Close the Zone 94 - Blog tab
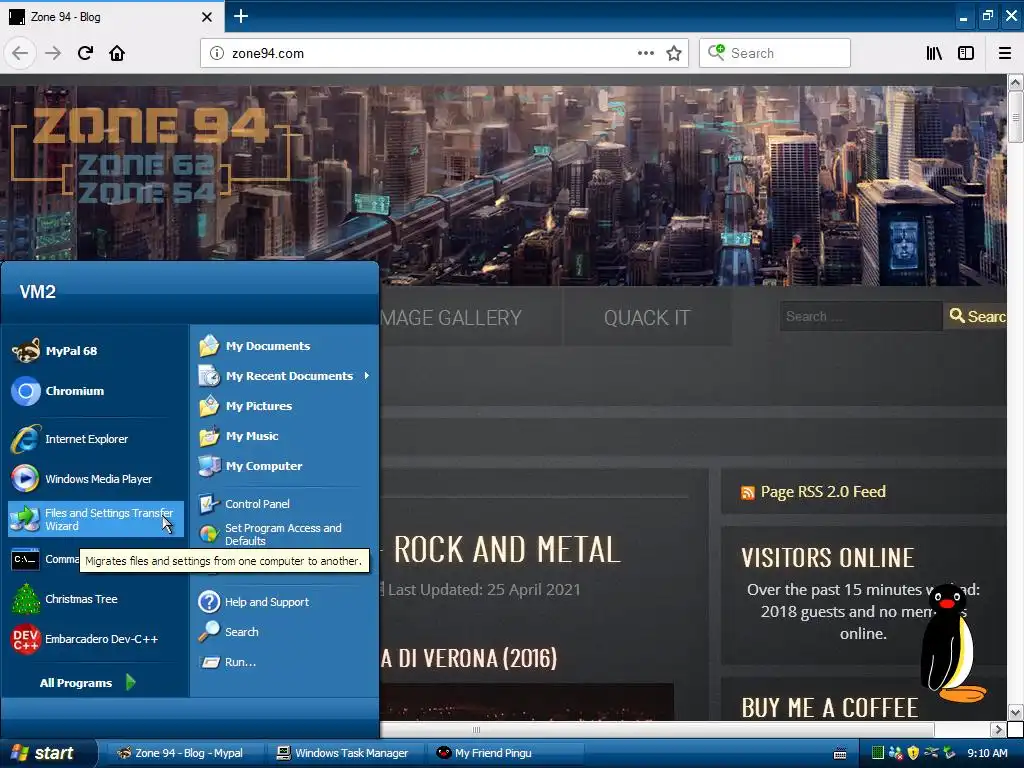 click(x=207, y=17)
